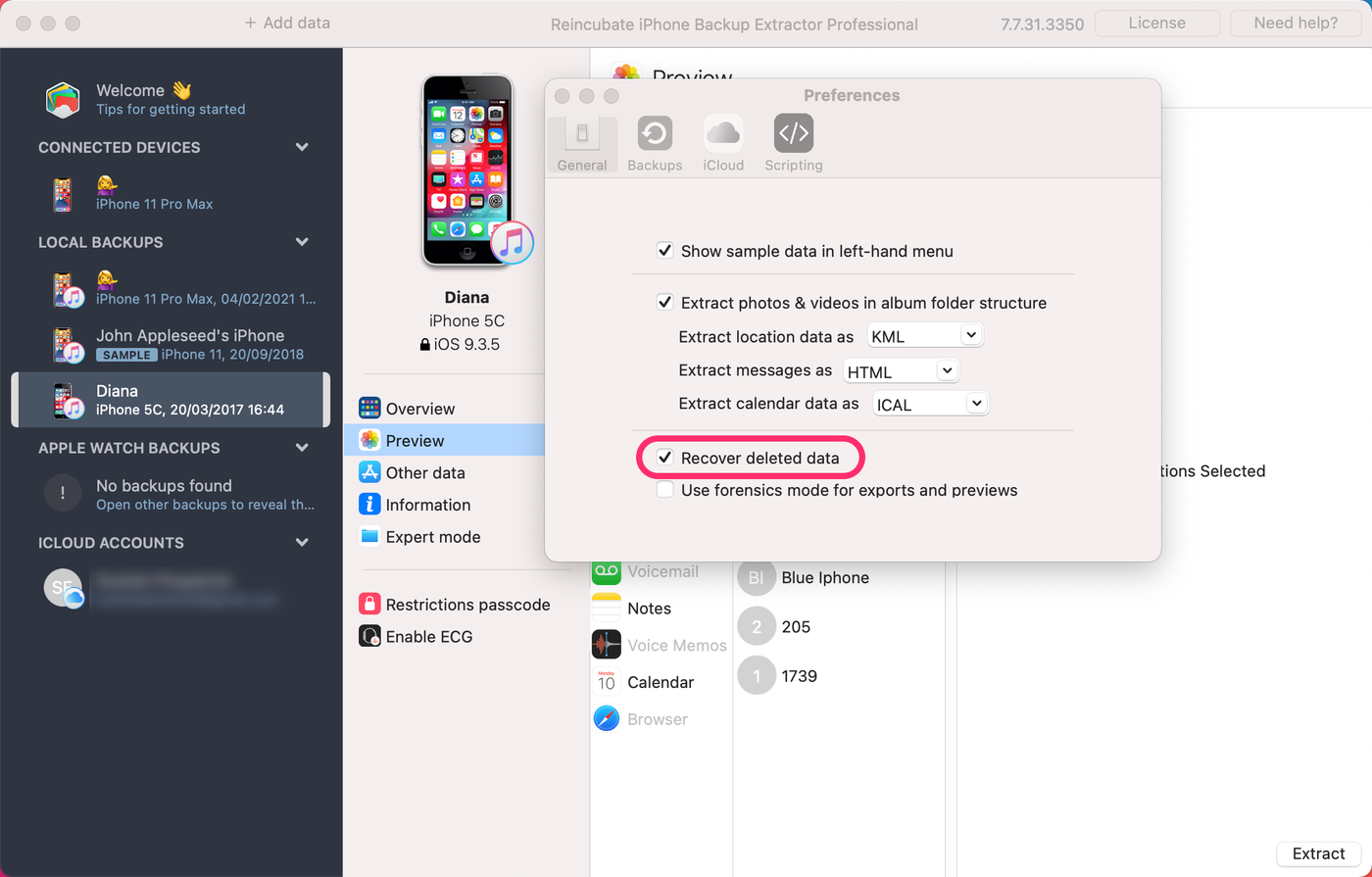Screen dimensions: 1372x877
Task: Open the location data format dropdown (KML)
Action: [x=925, y=336]
